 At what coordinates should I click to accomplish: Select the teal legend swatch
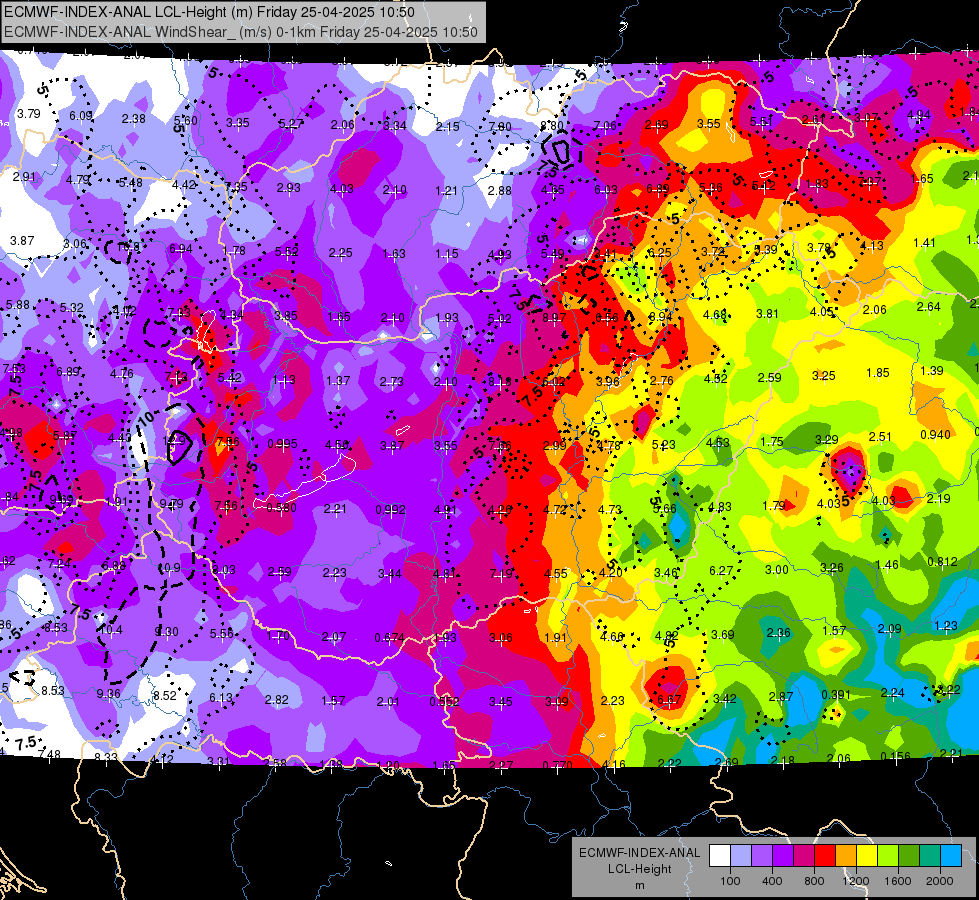tap(930, 856)
